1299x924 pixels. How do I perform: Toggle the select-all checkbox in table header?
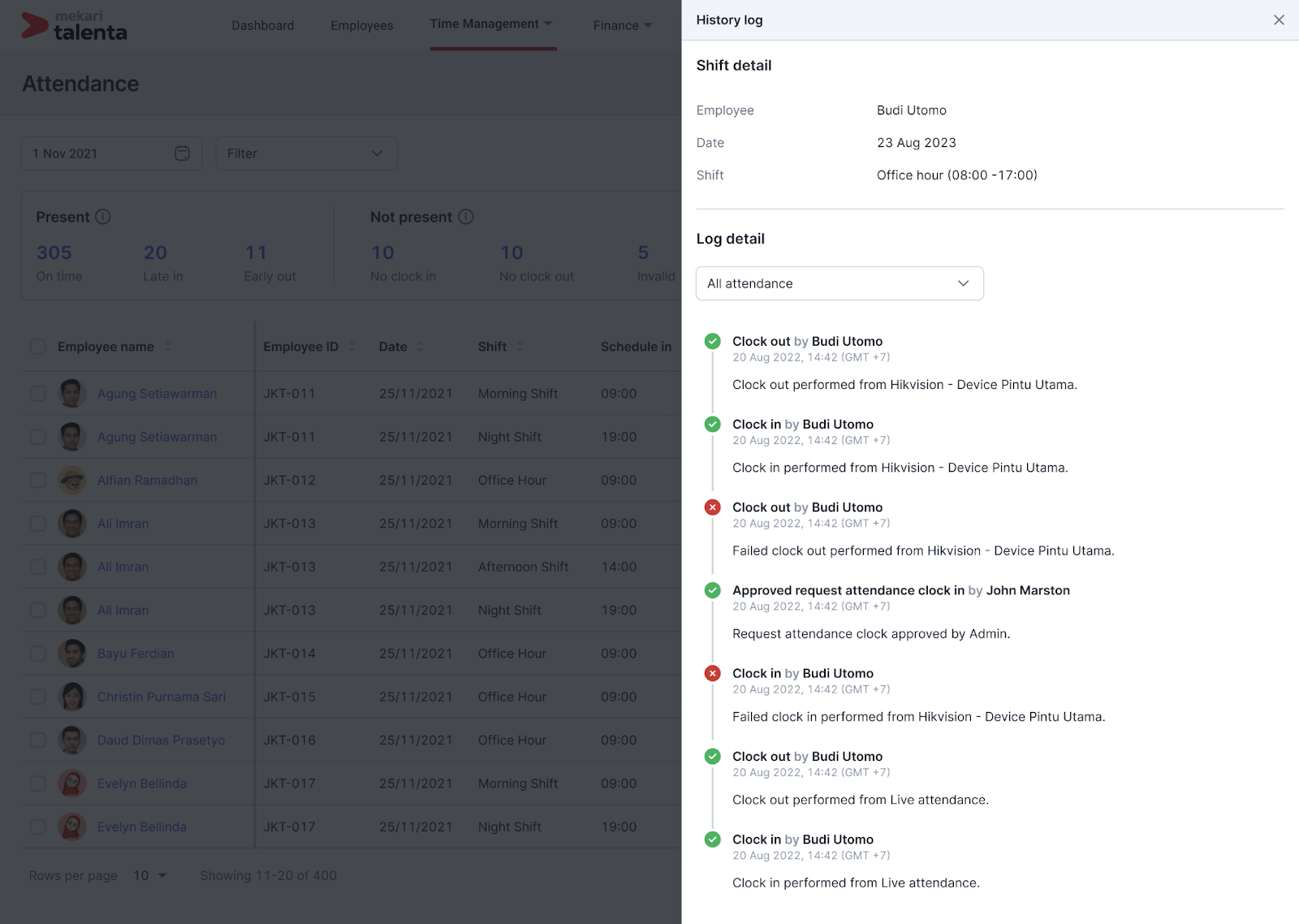(x=38, y=346)
